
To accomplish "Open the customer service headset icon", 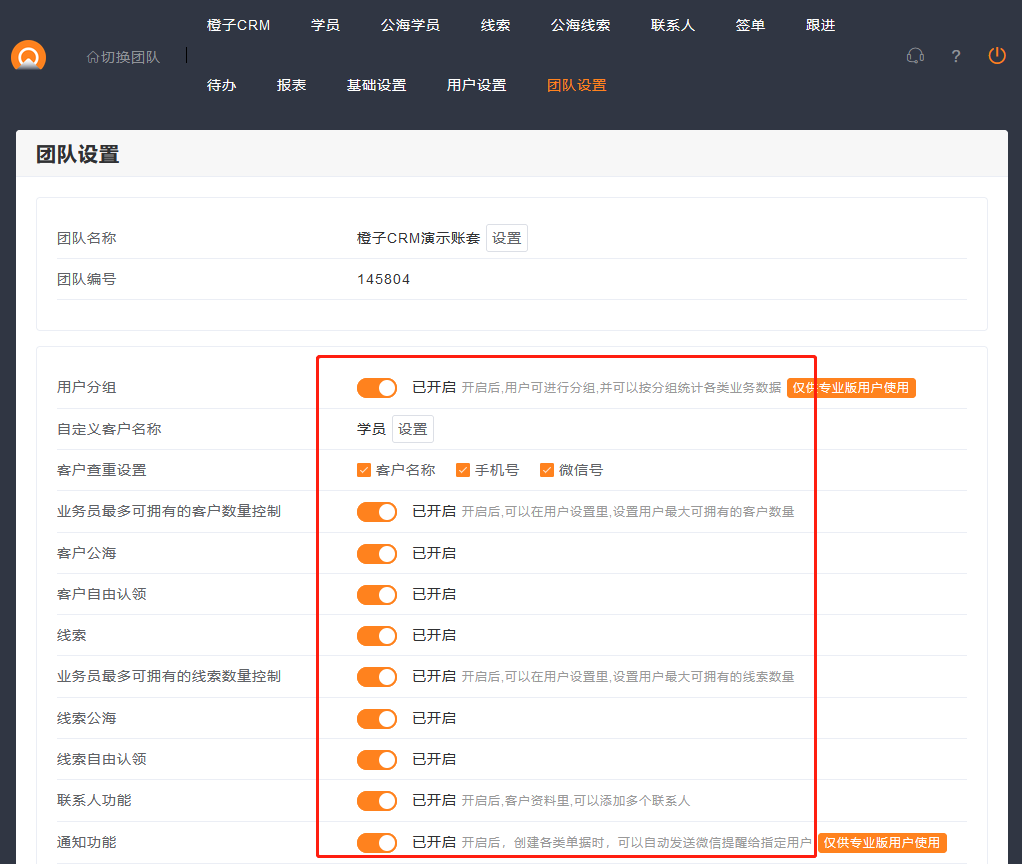I will (x=914, y=56).
